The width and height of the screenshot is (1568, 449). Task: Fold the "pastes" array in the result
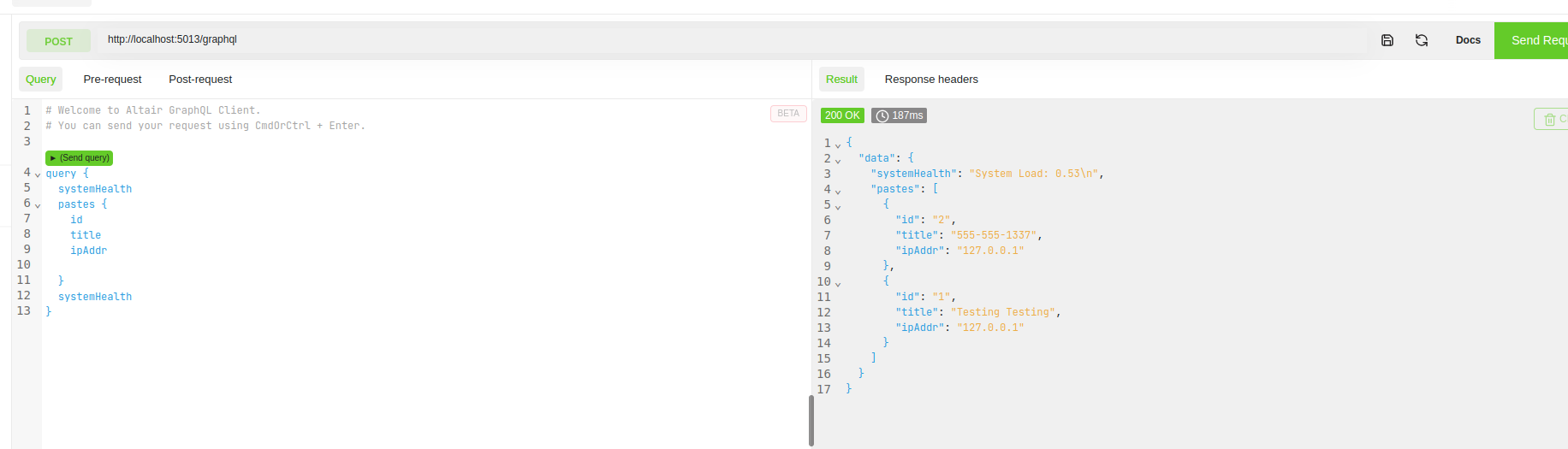(838, 191)
